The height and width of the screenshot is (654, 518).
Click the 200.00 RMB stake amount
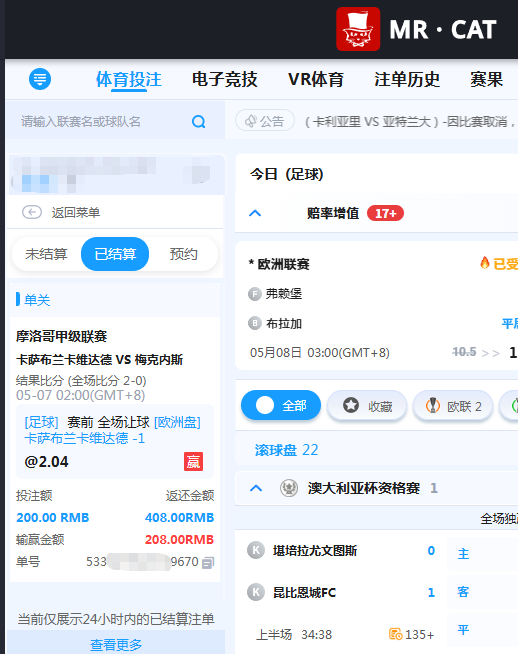53,517
